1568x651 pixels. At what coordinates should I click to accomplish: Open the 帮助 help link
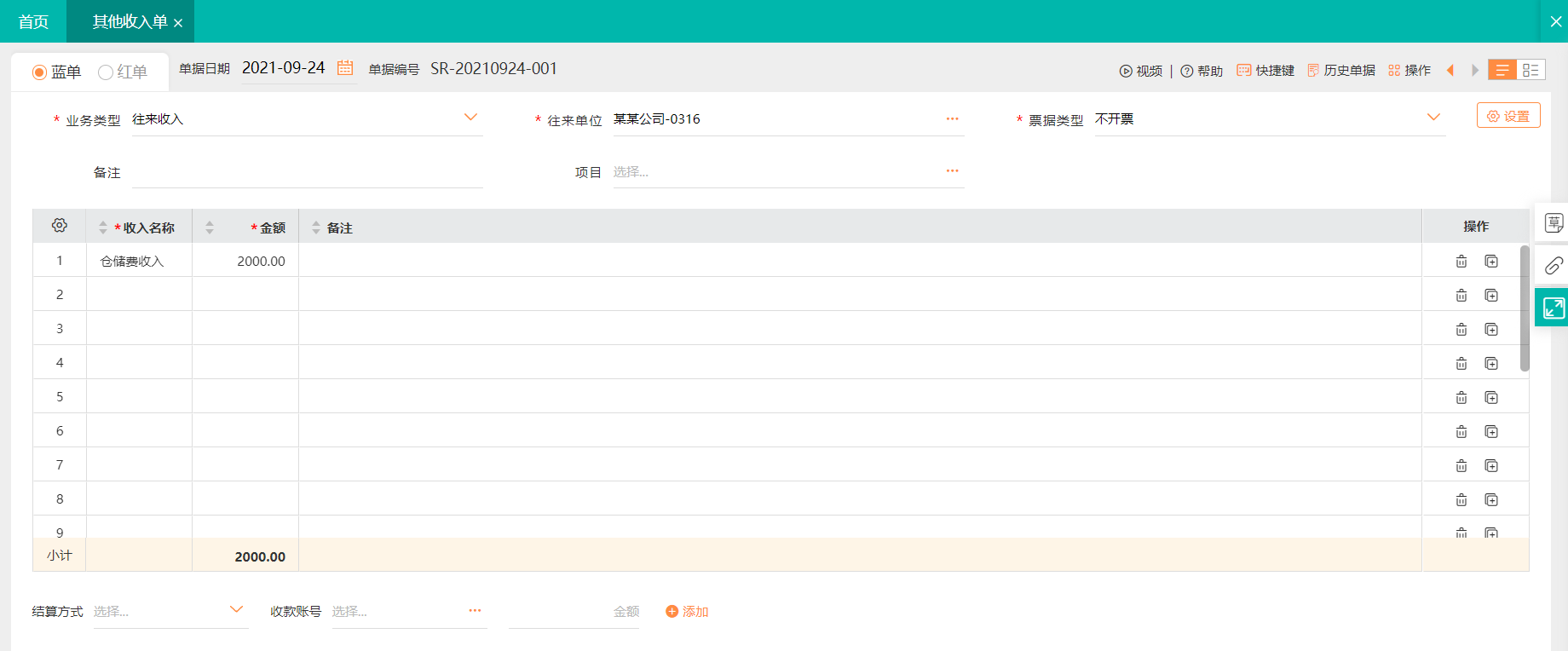(1202, 71)
